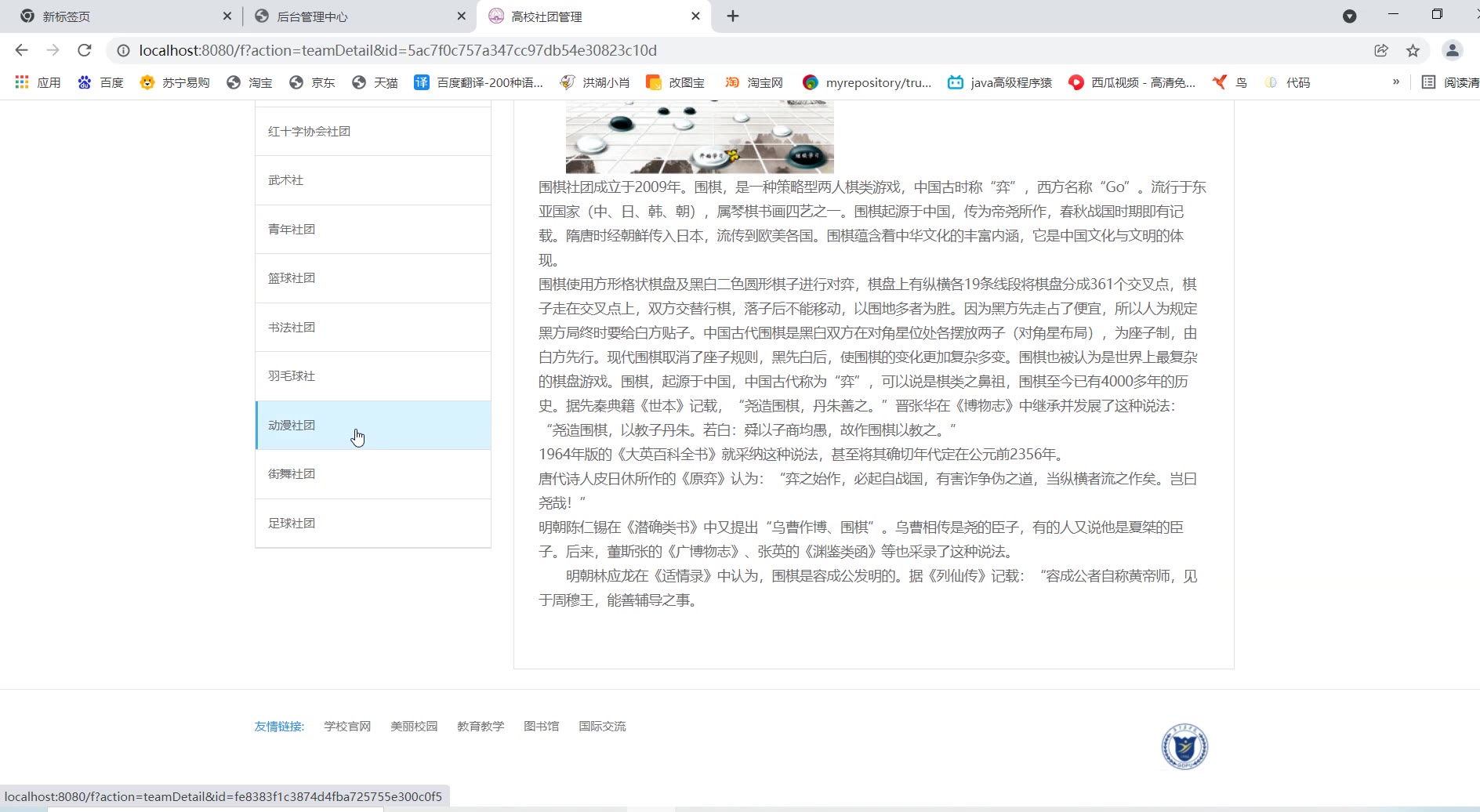Expand hidden bookmarks overflow chevron

tap(1395, 82)
